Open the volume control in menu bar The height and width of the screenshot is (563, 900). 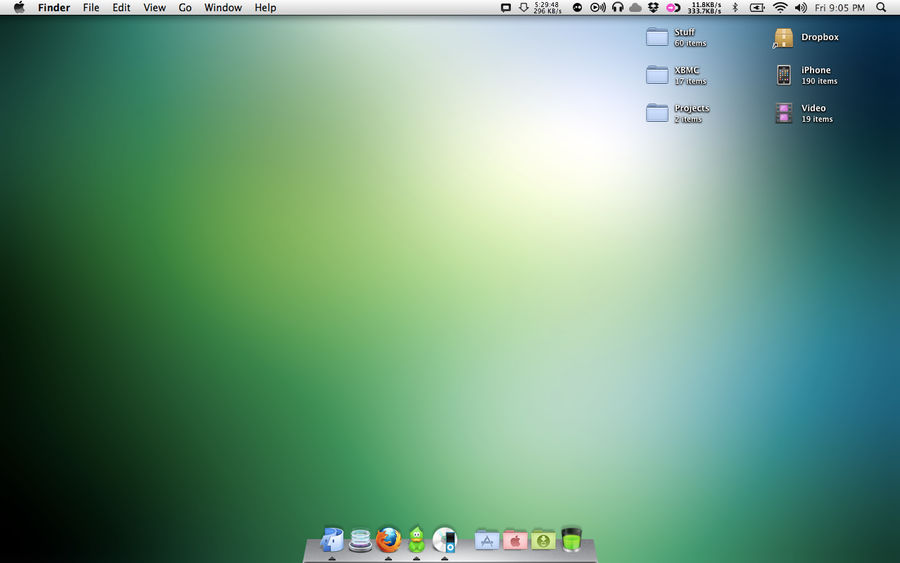coord(801,7)
